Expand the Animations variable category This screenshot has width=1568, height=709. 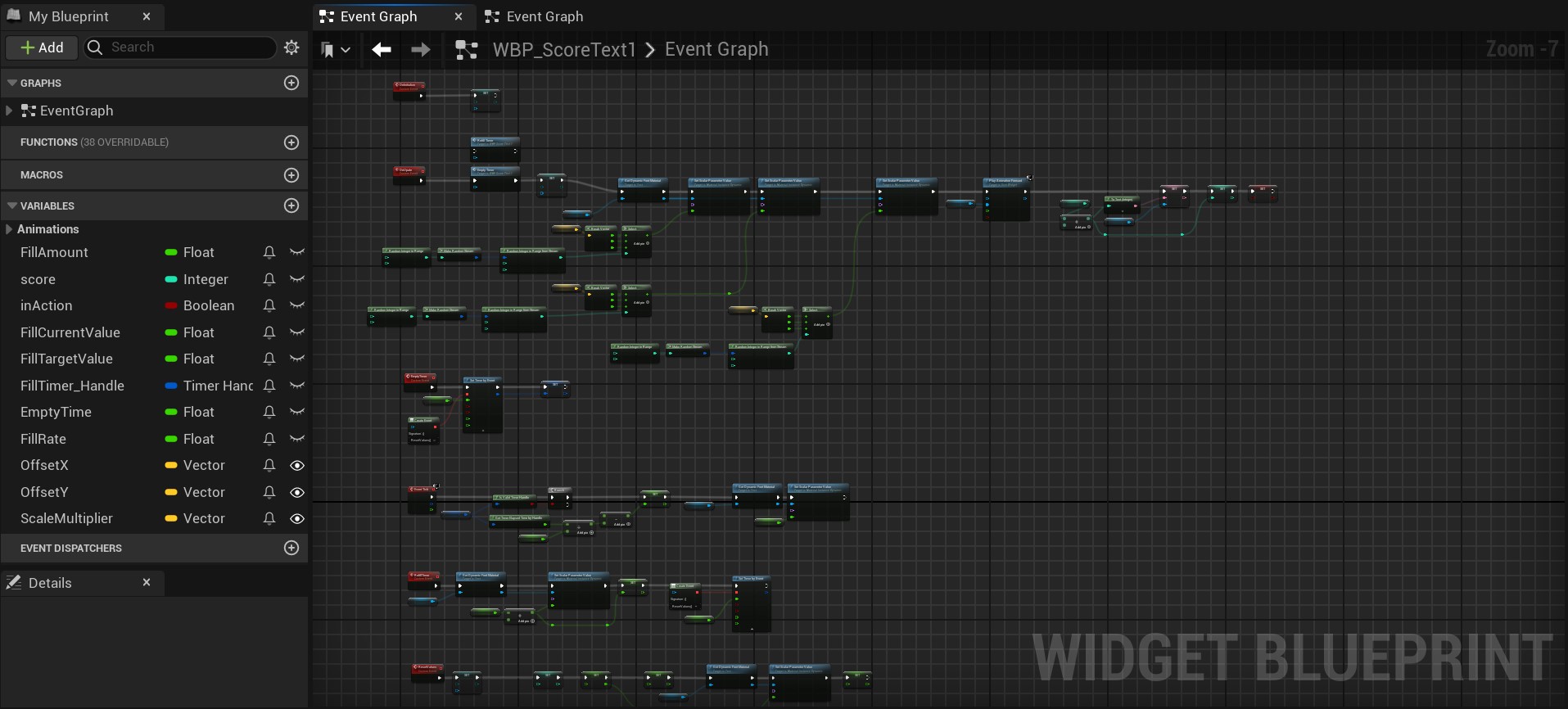[x=9, y=229]
